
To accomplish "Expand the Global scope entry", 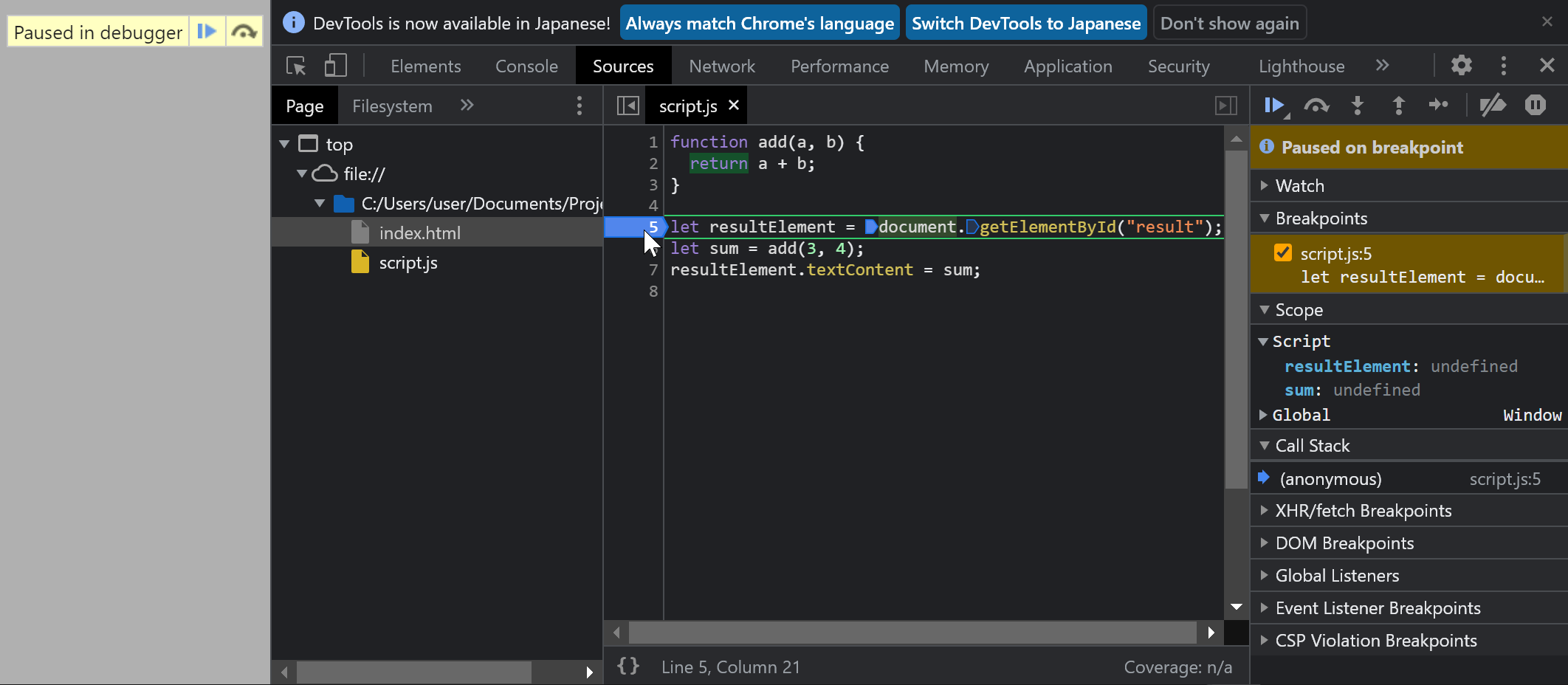I will (1301, 415).
